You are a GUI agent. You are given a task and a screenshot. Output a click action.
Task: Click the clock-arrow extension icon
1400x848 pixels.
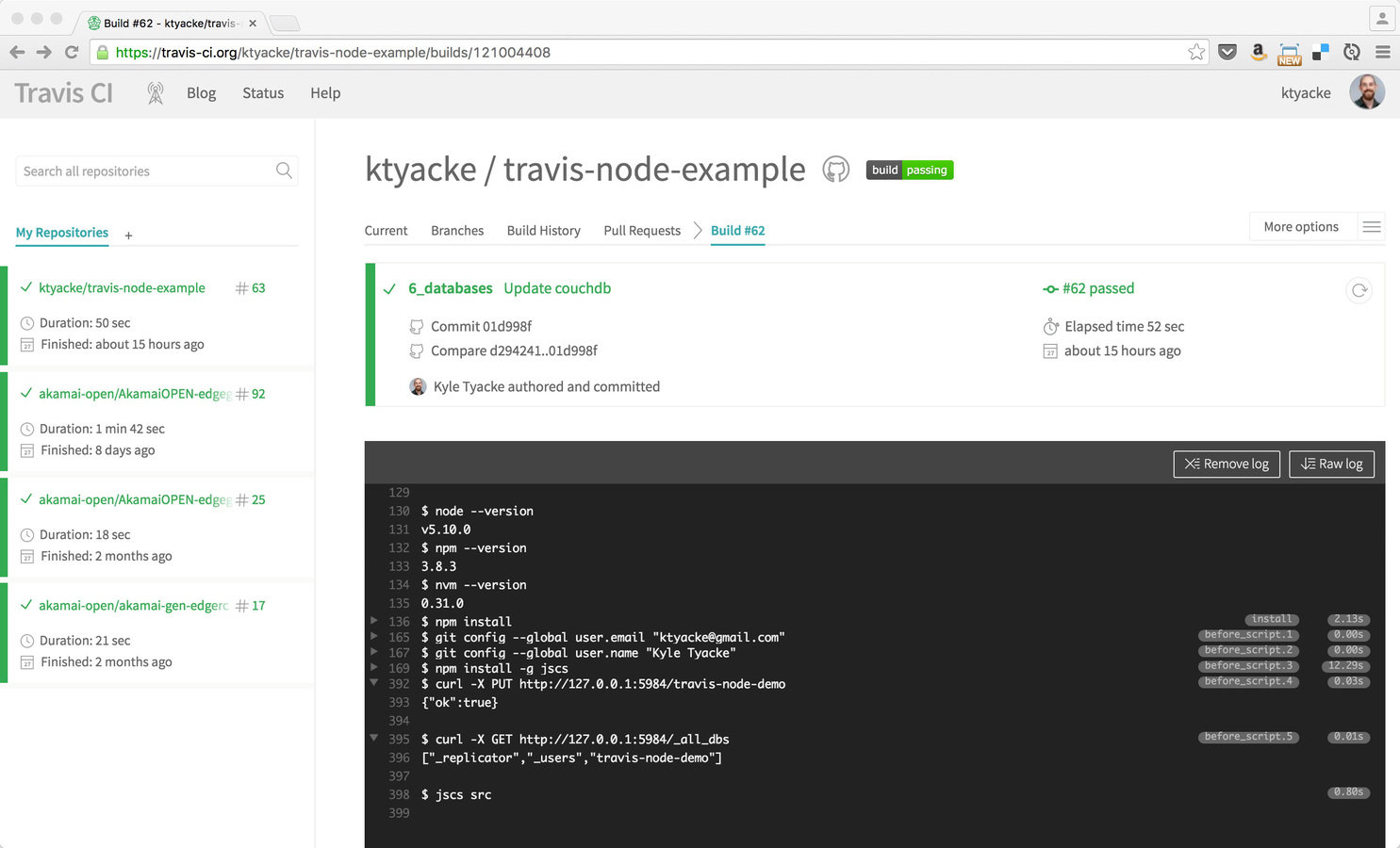1352,52
